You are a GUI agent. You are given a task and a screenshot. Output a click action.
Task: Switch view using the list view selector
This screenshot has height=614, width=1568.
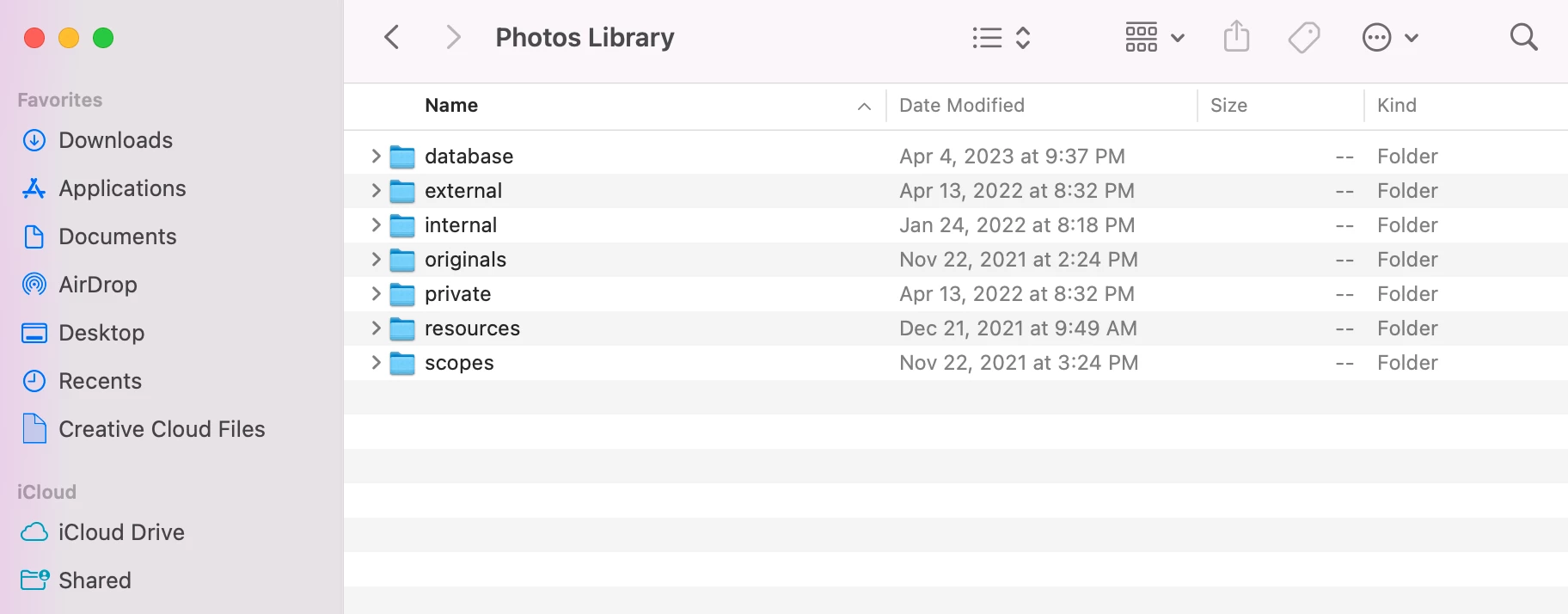pyautogui.click(x=1001, y=37)
